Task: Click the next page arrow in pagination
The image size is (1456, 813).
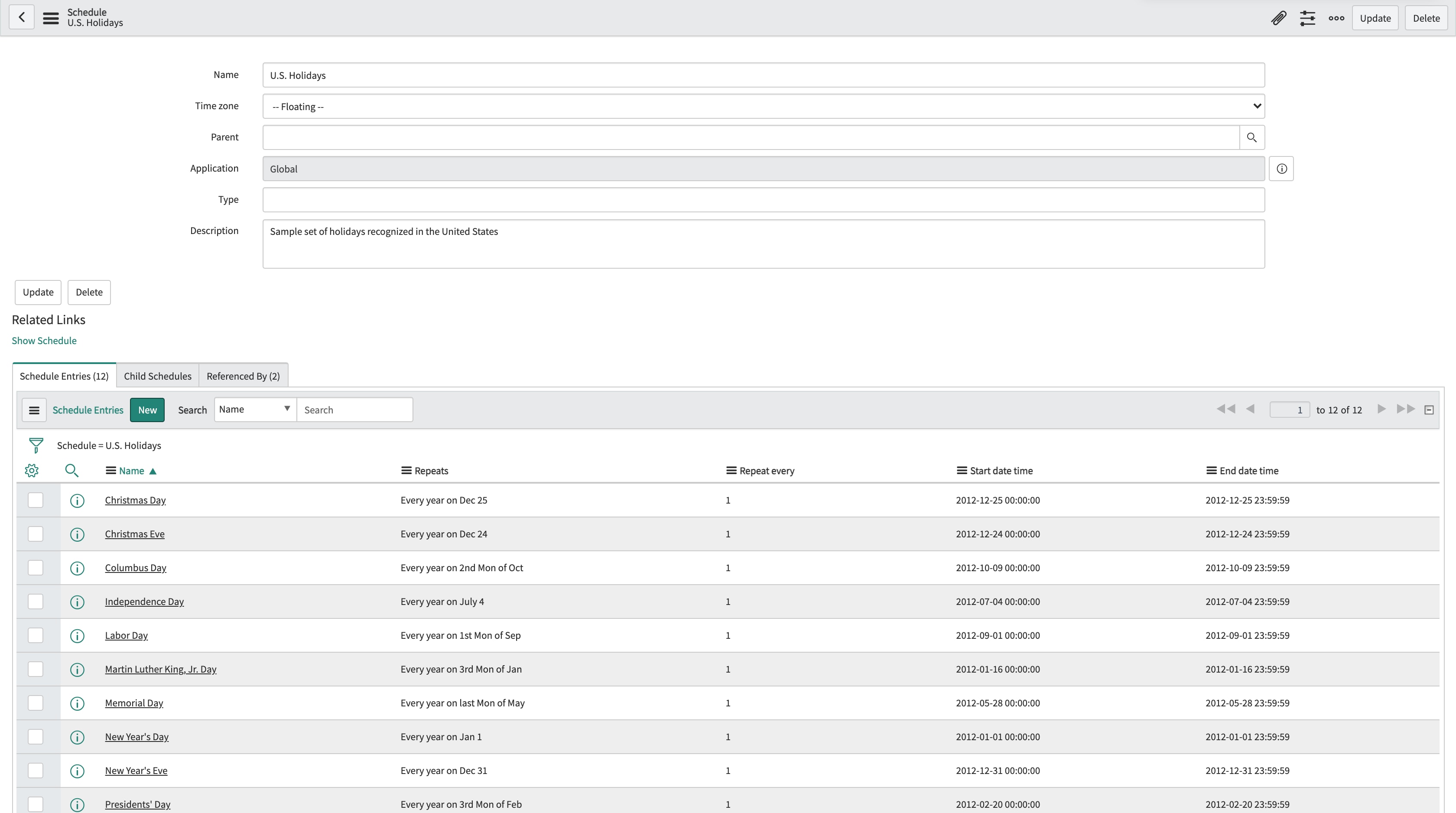Action: click(1381, 409)
